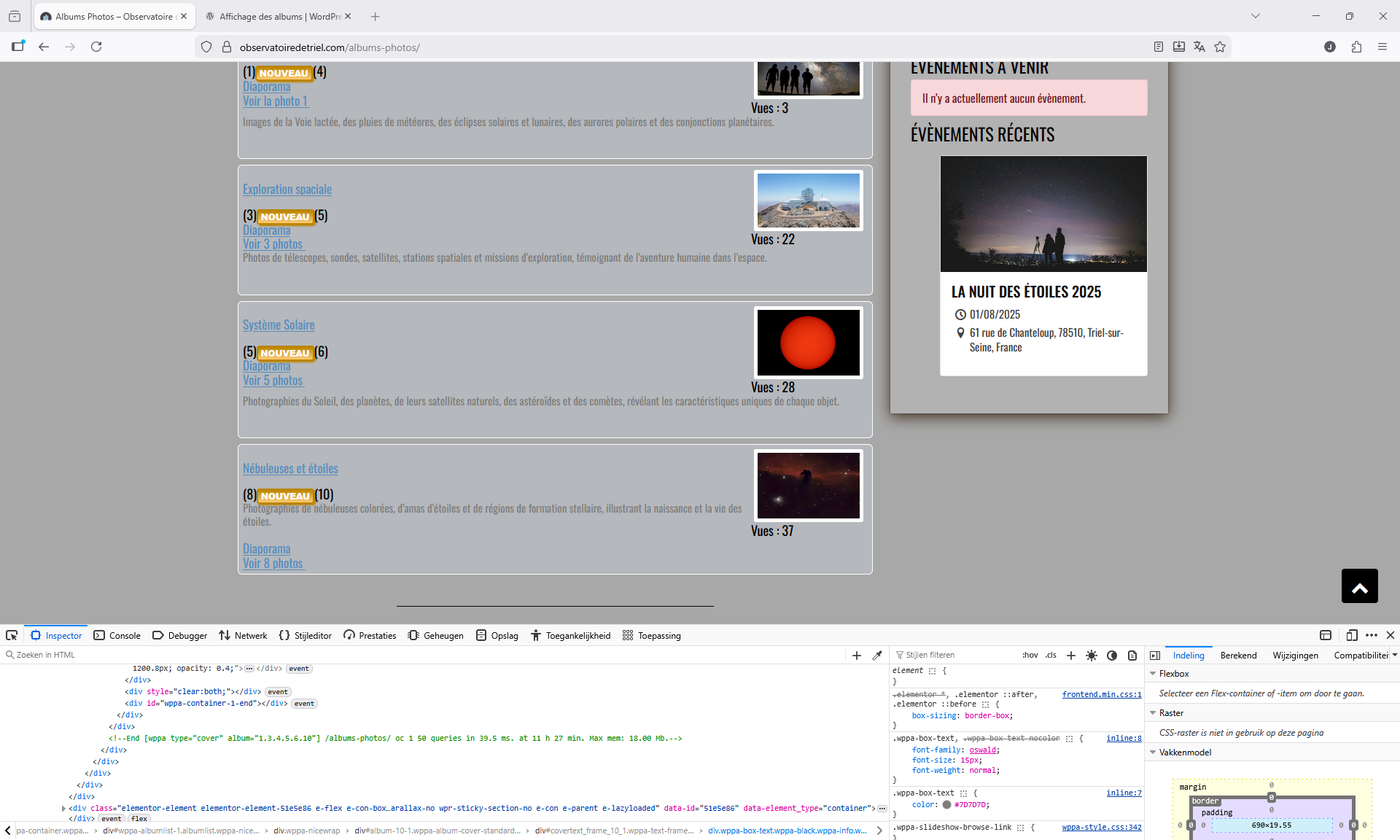Click the Voir 5 photos link
Viewport: 1400px width, 840px height.
click(x=273, y=381)
